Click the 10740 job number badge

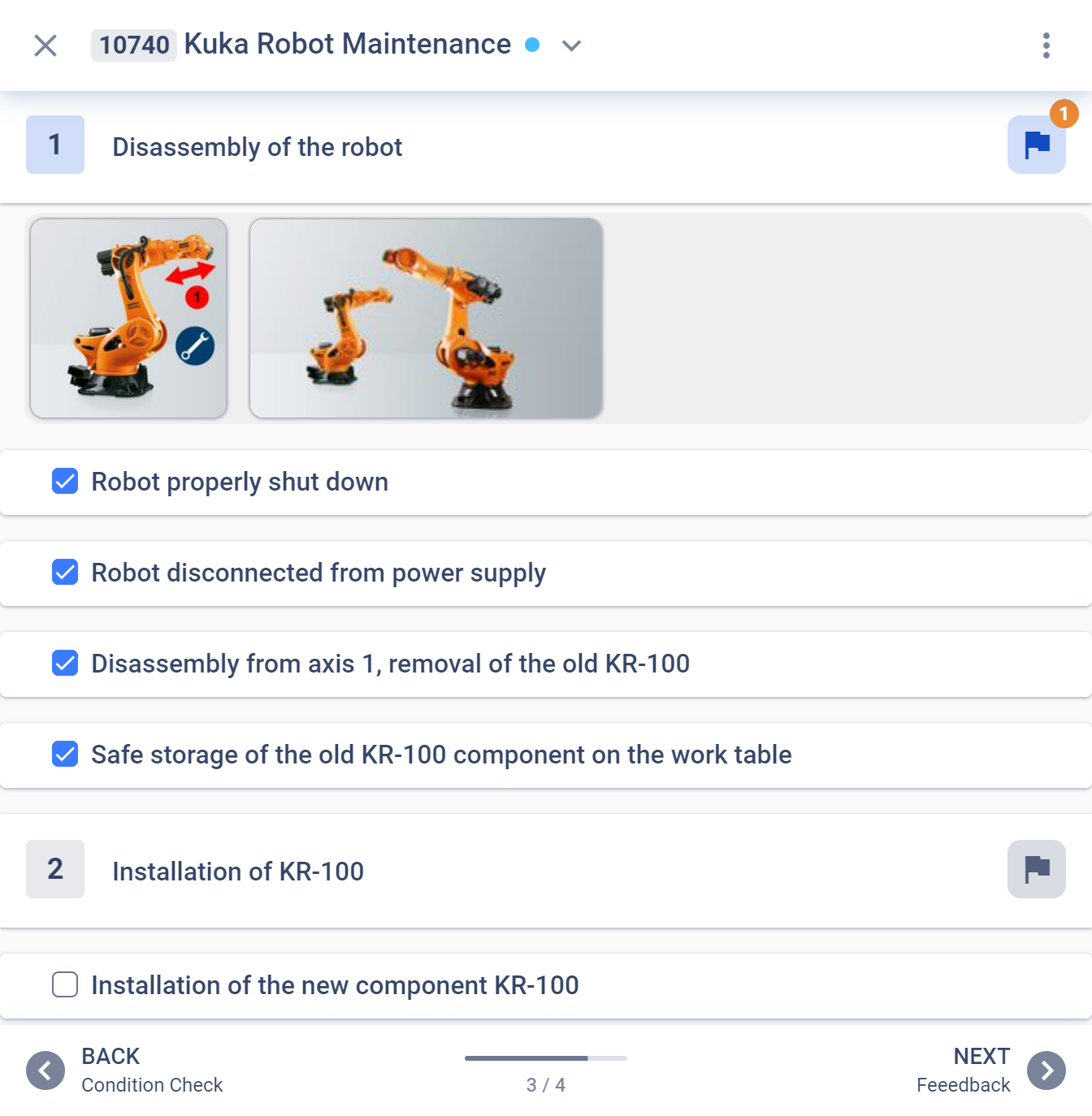coord(134,45)
